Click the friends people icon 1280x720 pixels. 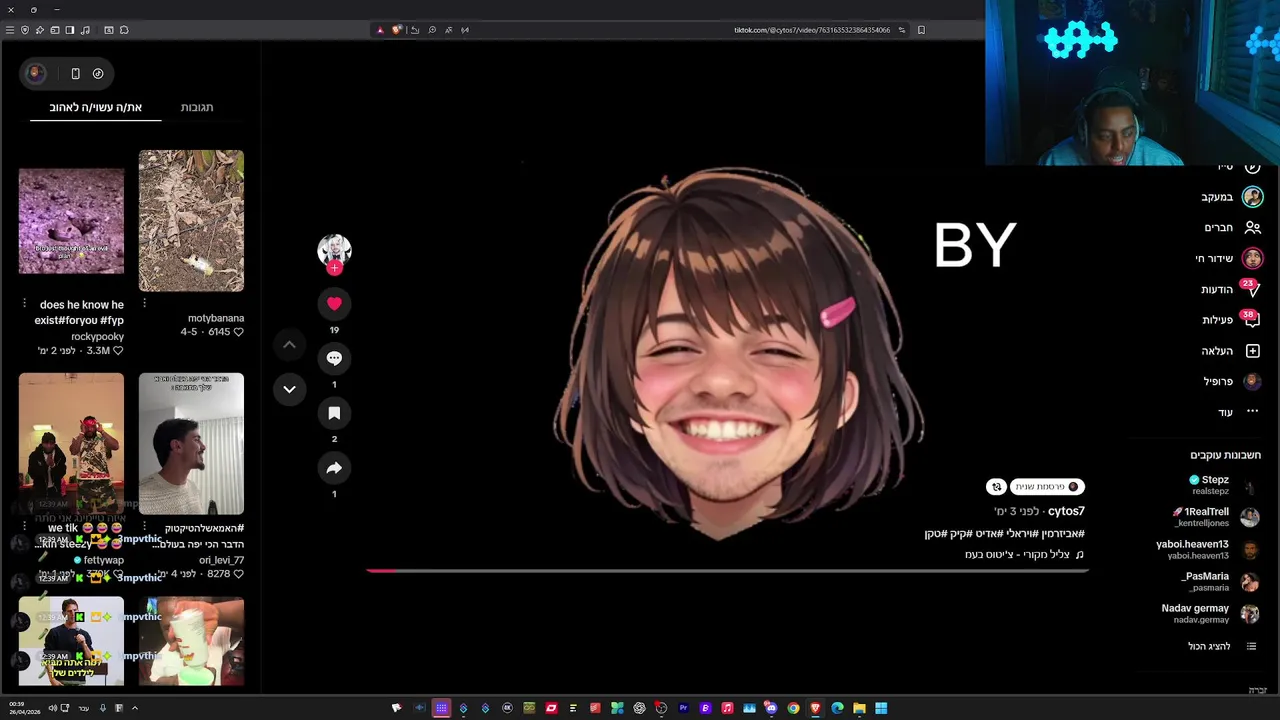point(1252,228)
